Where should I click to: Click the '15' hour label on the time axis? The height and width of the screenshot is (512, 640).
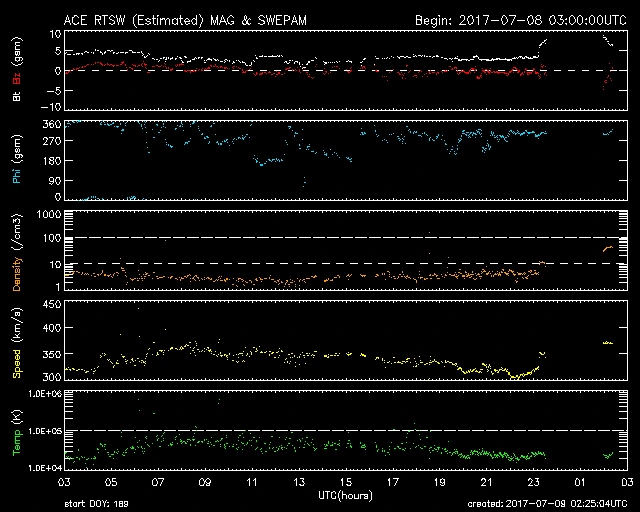[x=346, y=483]
